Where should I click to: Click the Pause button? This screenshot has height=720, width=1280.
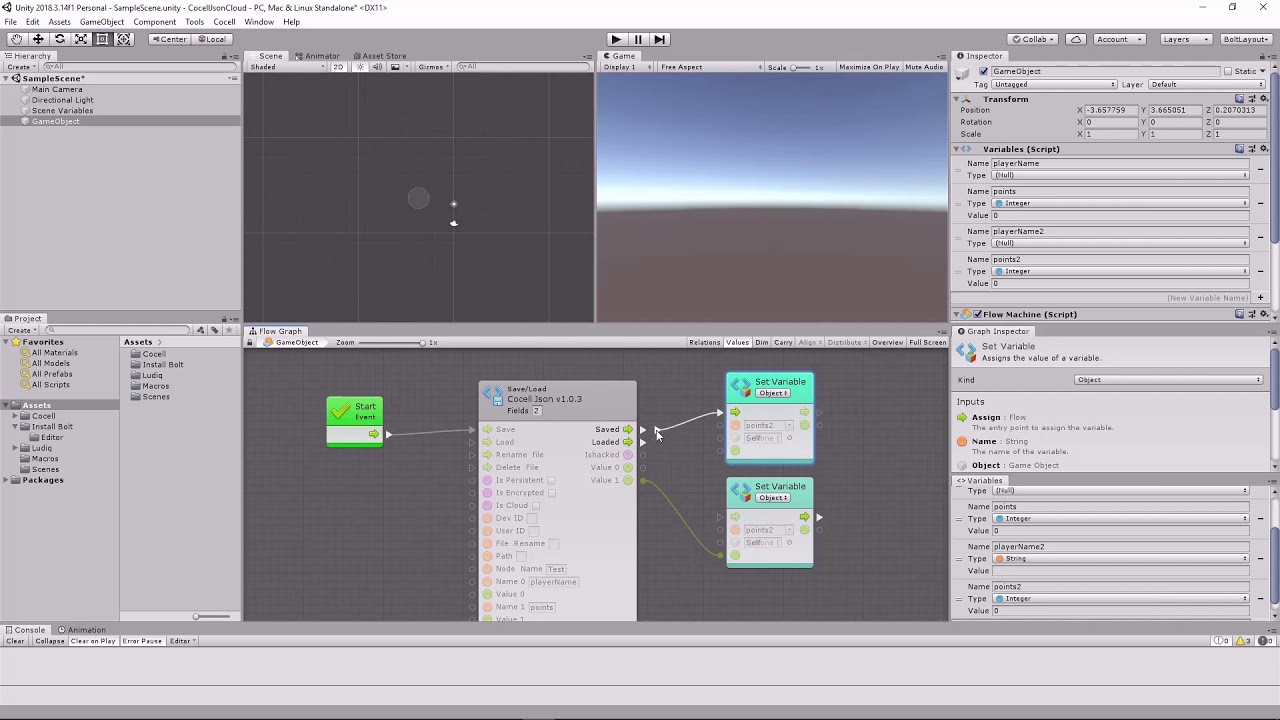[638, 39]
